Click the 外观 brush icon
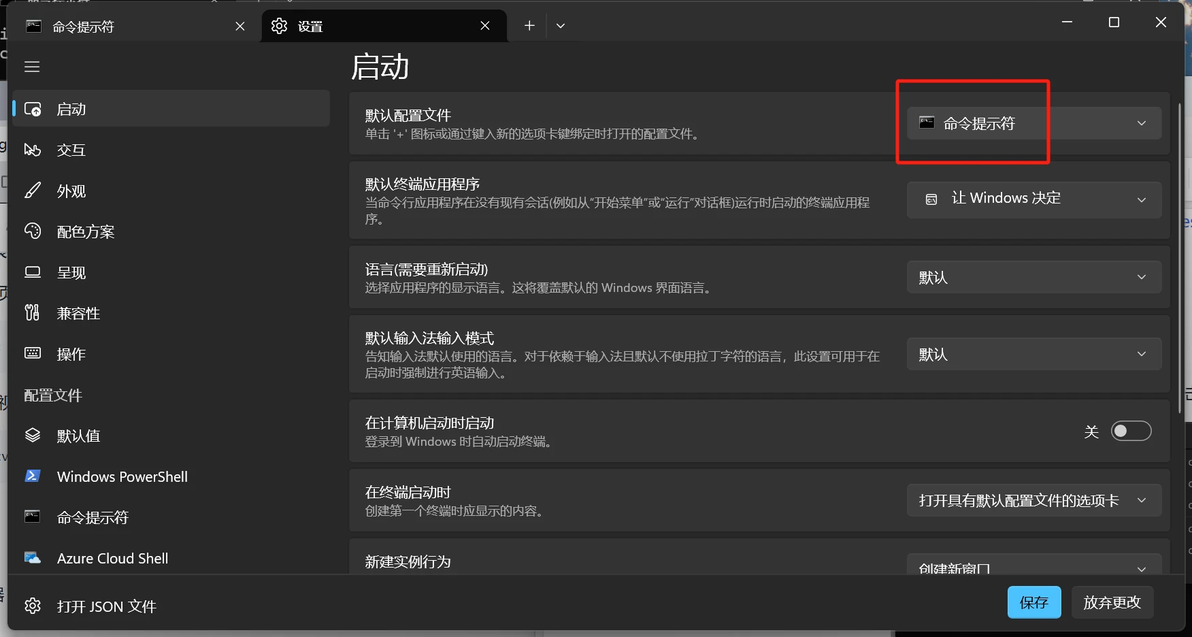The height and width of the screenshot is (637, 1192). [x=33, y=191]
